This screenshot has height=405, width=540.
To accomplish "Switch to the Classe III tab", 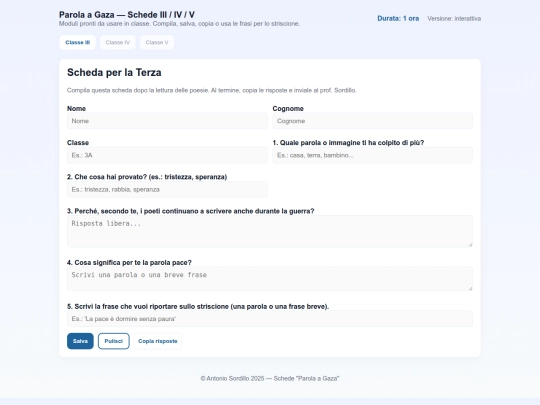I will coord(77,42).
